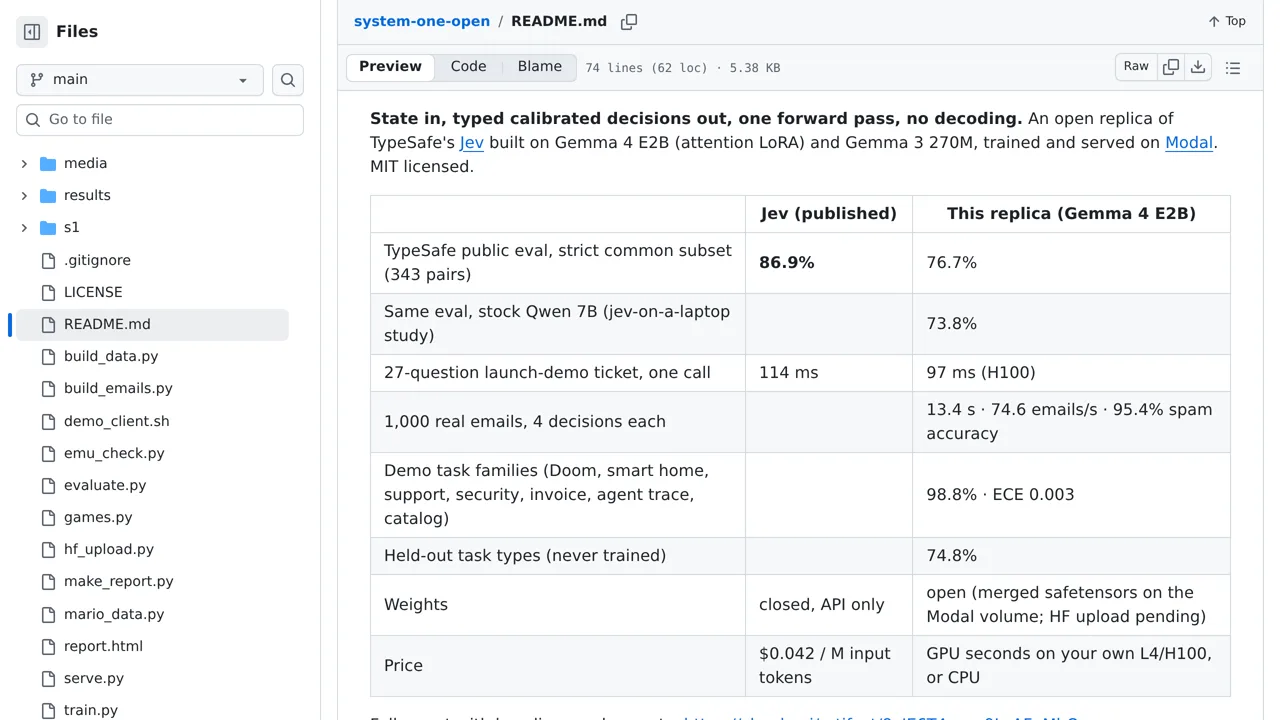This screenshot has height=720, width=1280.
Task: Click the branch icon in main selector
Action: (x=37, y=80)
